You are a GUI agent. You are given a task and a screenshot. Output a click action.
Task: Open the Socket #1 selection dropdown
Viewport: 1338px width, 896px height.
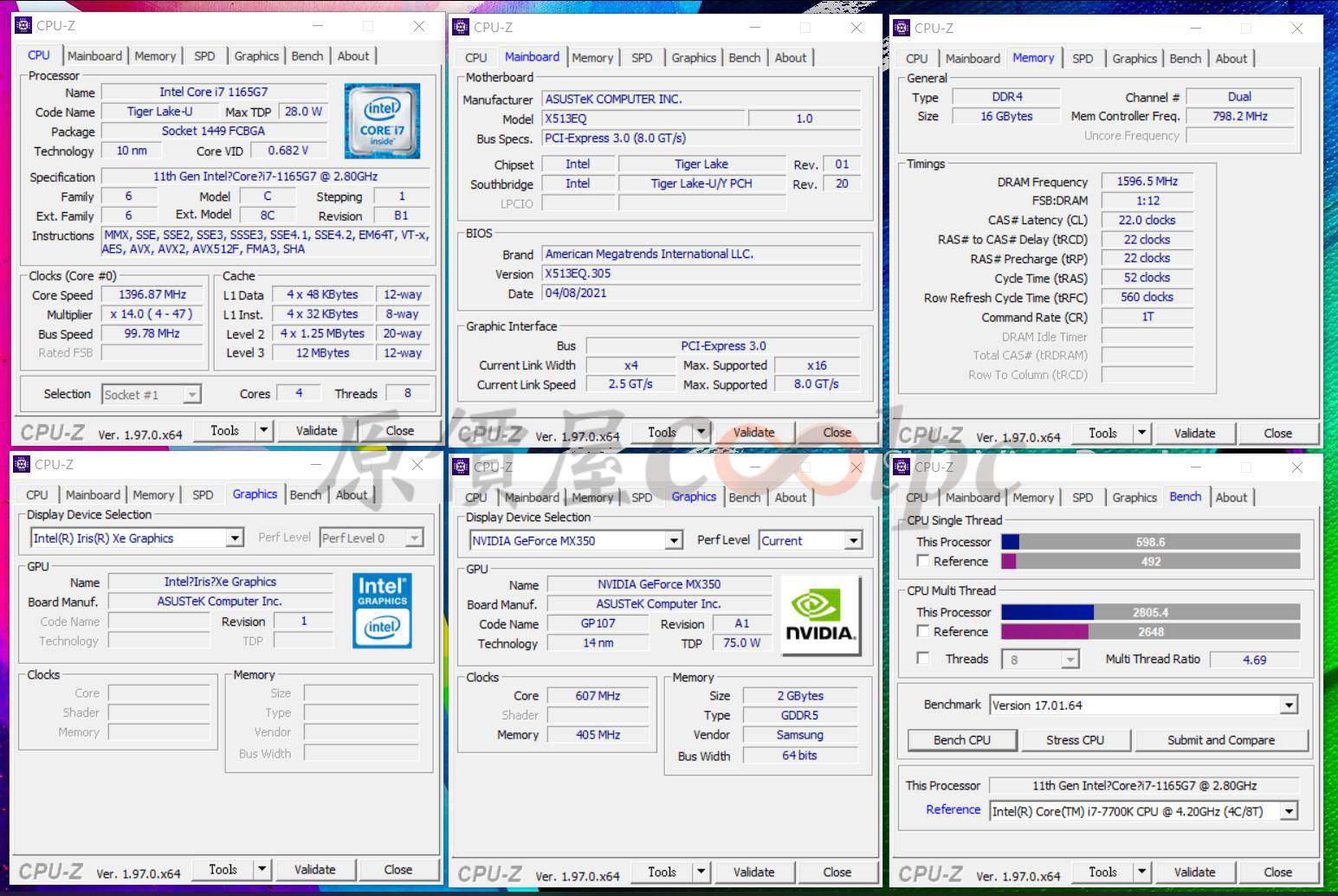(x=192, y=395)
